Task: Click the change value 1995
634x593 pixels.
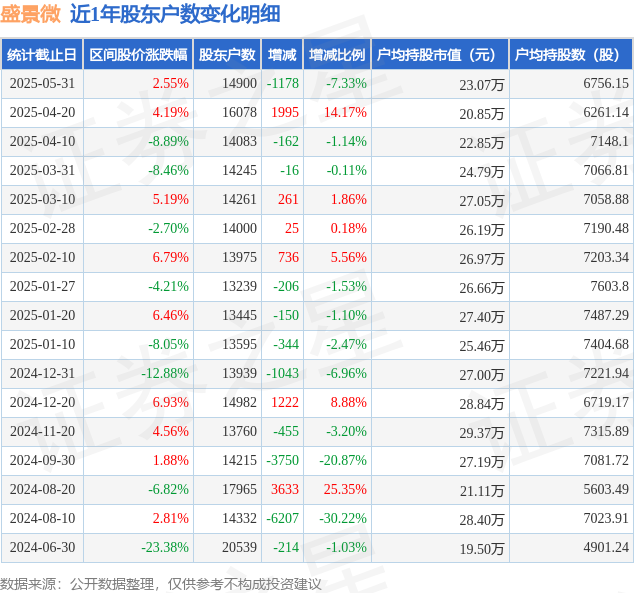Action: point(285,112)
